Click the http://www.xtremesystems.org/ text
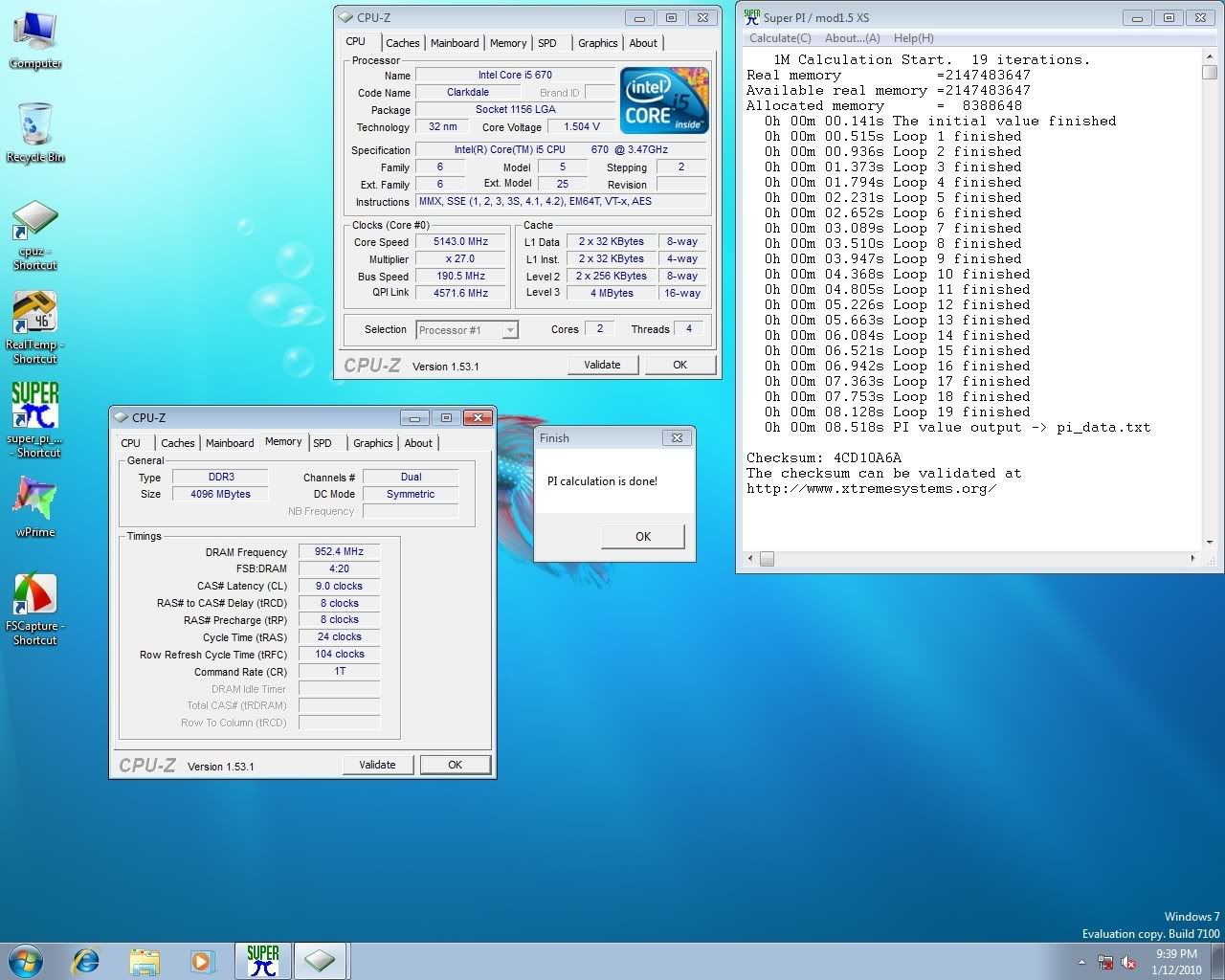1225x980 pixels. [x=872, y=489]
